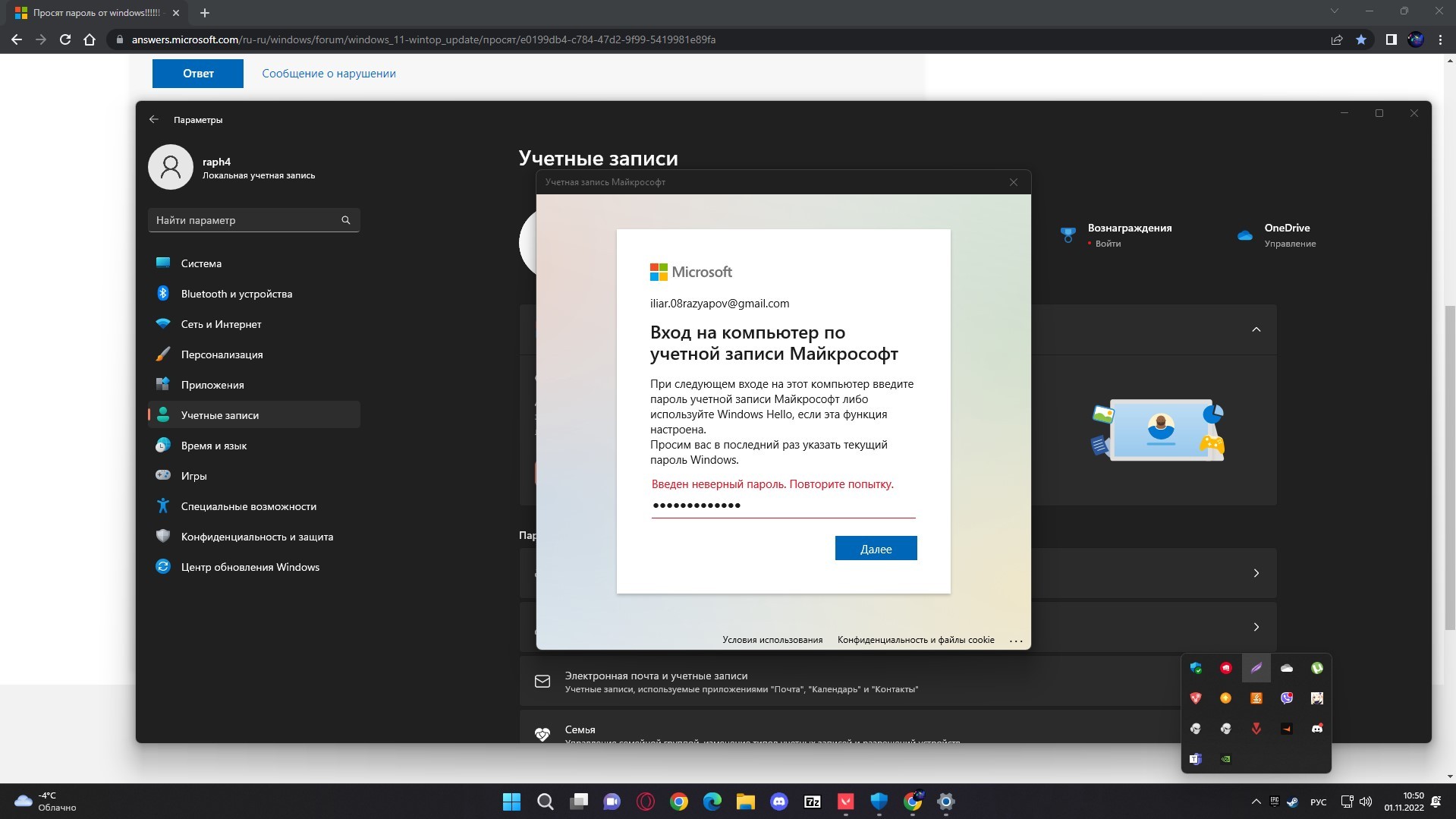Click the orange up-arrow tray icon
1456x819 pixels.
coord(1226,698)
